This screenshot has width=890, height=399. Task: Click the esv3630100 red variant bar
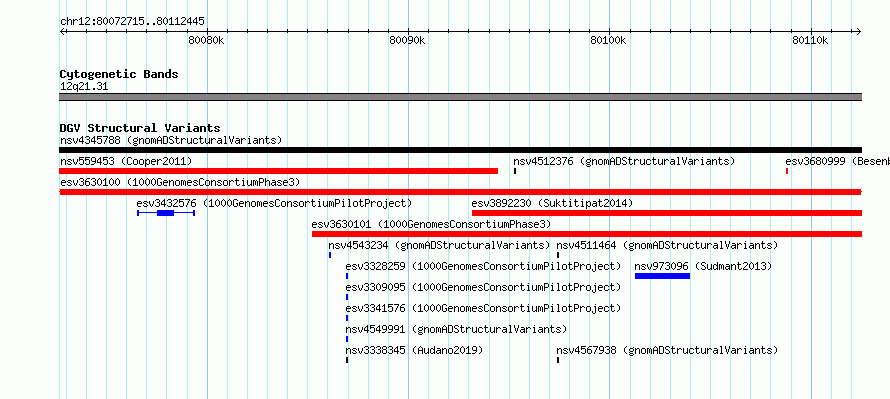tap(460, 192)
